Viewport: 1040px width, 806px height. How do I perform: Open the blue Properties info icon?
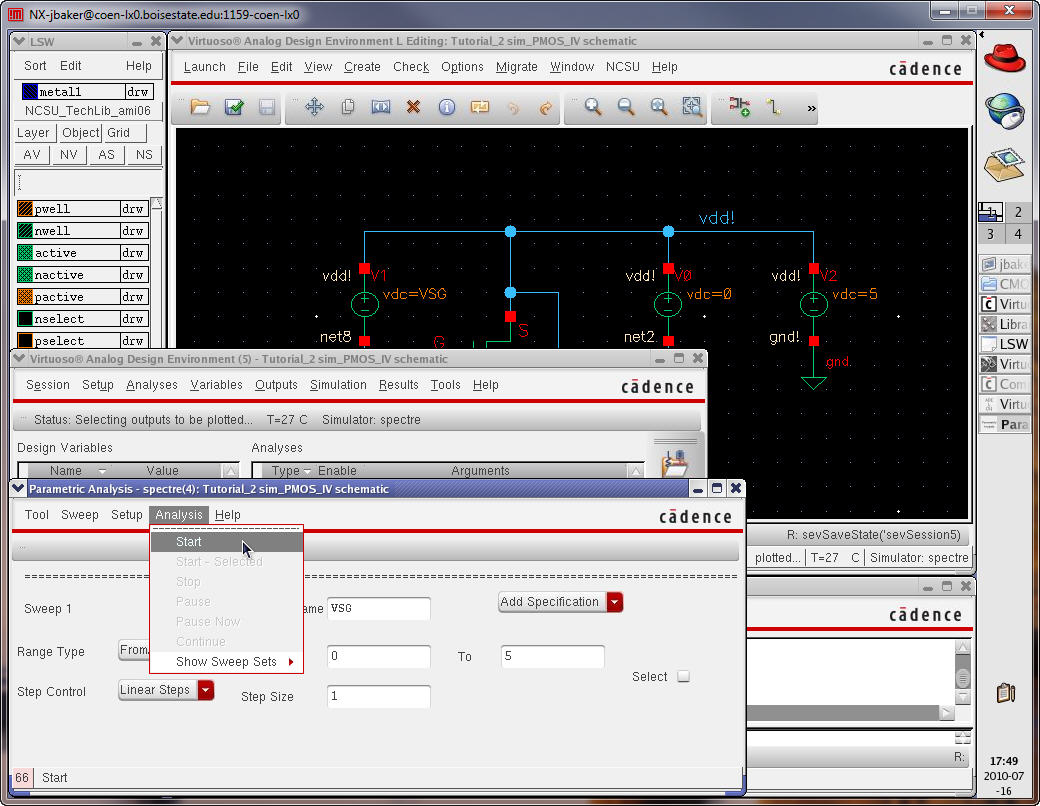(447, 107)
